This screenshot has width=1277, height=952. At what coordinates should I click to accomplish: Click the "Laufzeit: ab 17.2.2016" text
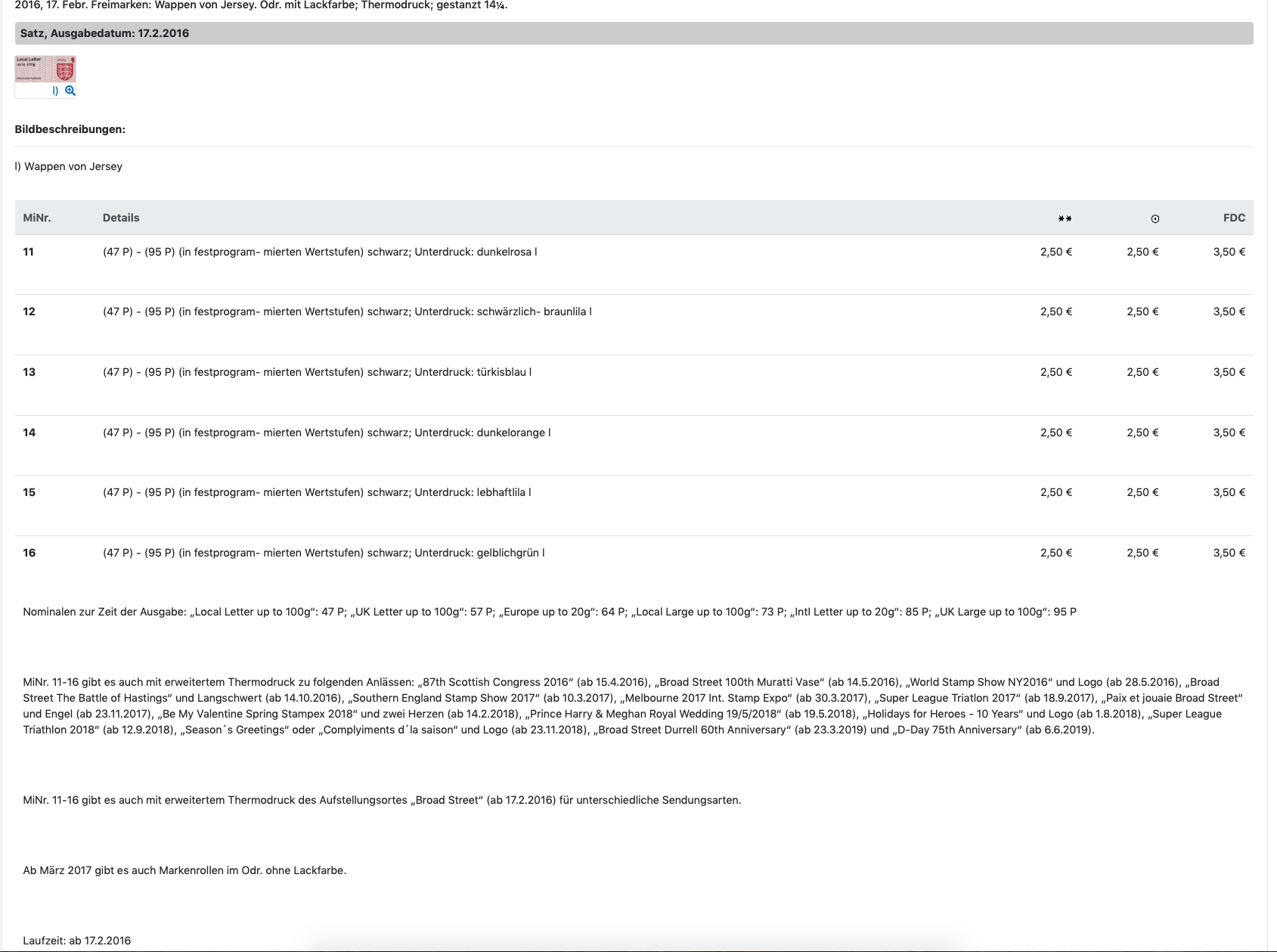pyautogui.click(x=77, y=941)
